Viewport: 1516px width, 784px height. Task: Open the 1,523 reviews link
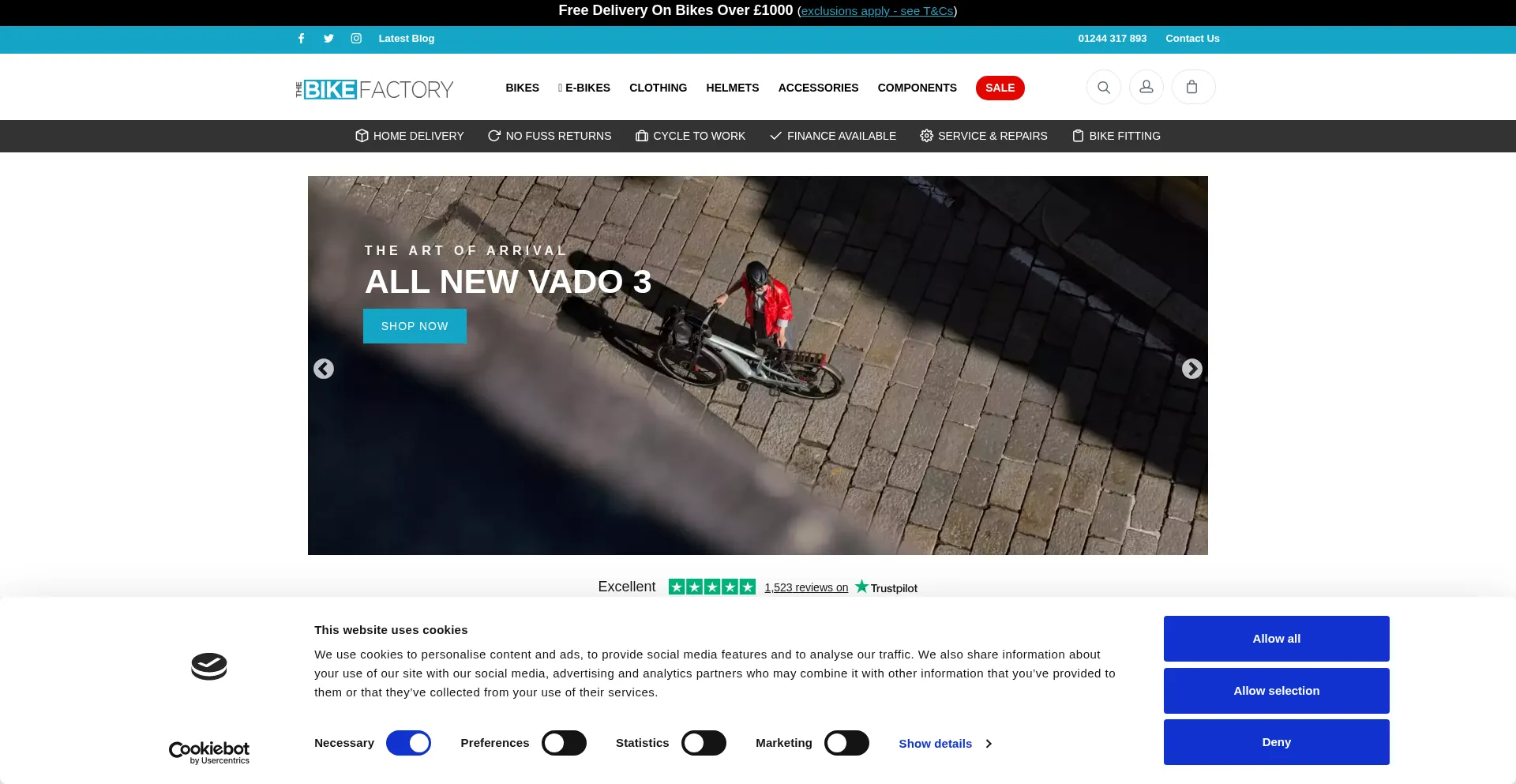pos(806,587)
